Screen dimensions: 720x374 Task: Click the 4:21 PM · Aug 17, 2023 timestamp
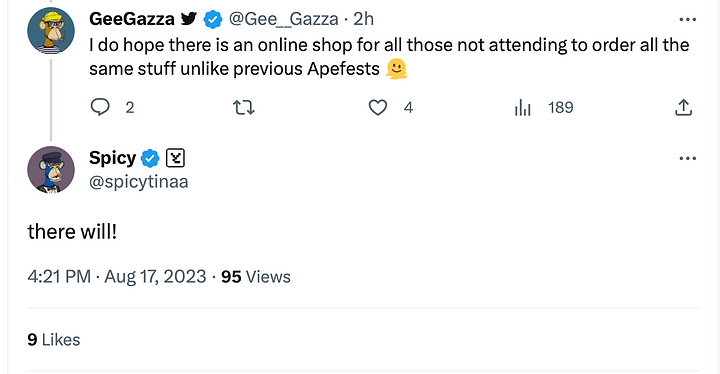click(117, 277)
